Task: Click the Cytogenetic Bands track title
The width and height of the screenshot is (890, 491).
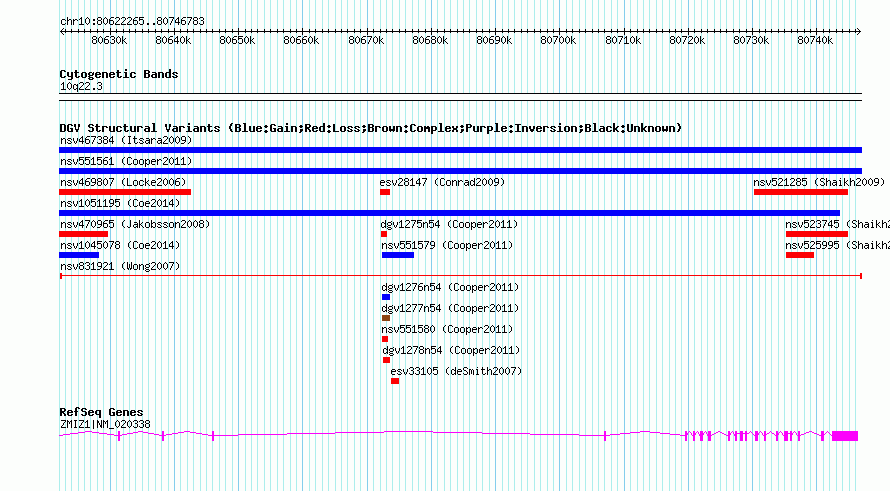Action: [x=119, y=74]
